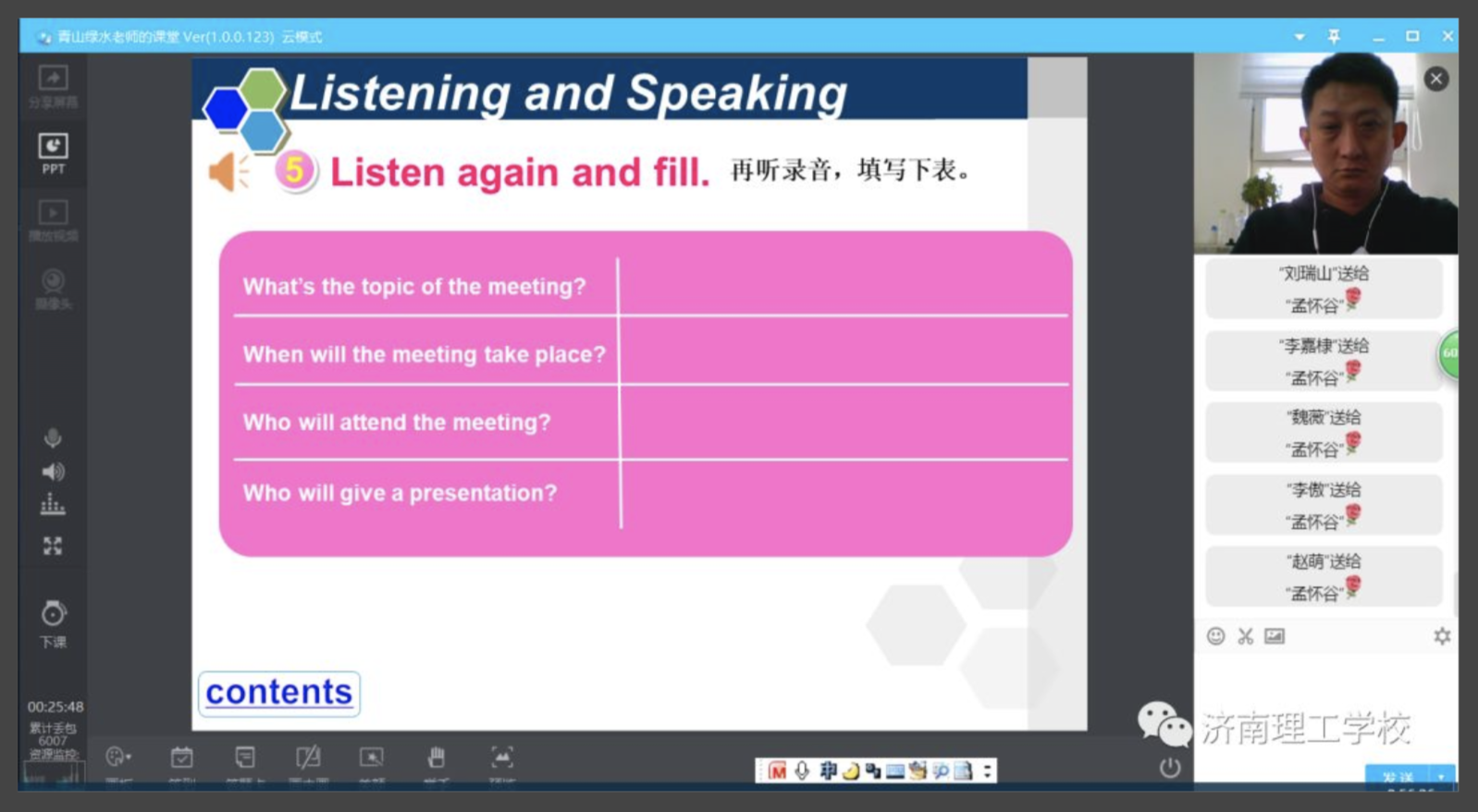This screenshot has width=1478, height=812.
Task: Open the title bar dropdown arrow menu
Action: click(x=1299, y=37)
